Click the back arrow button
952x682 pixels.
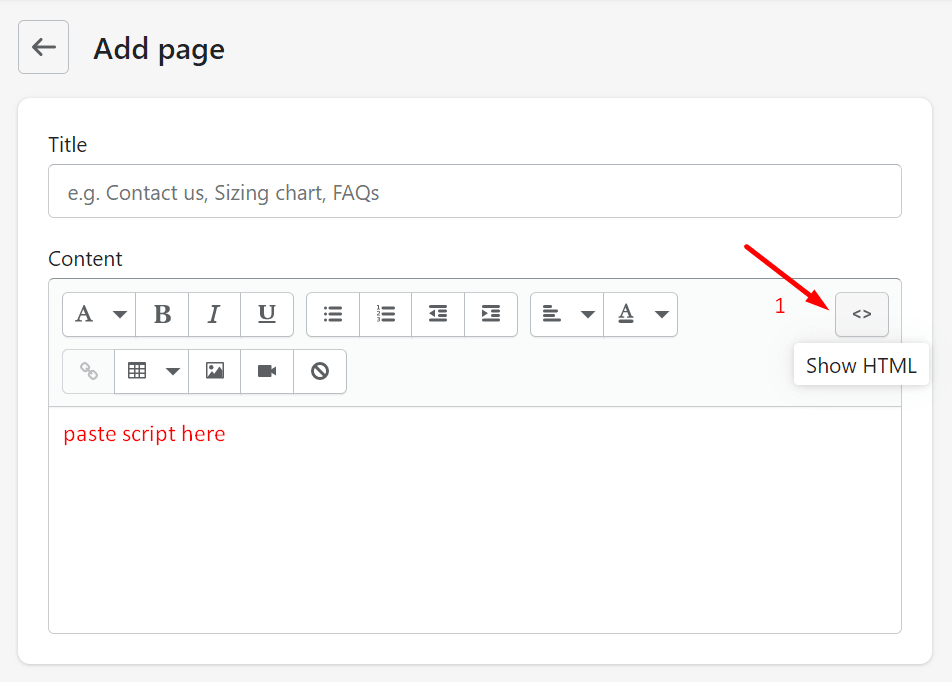click(x=43, y=47)
